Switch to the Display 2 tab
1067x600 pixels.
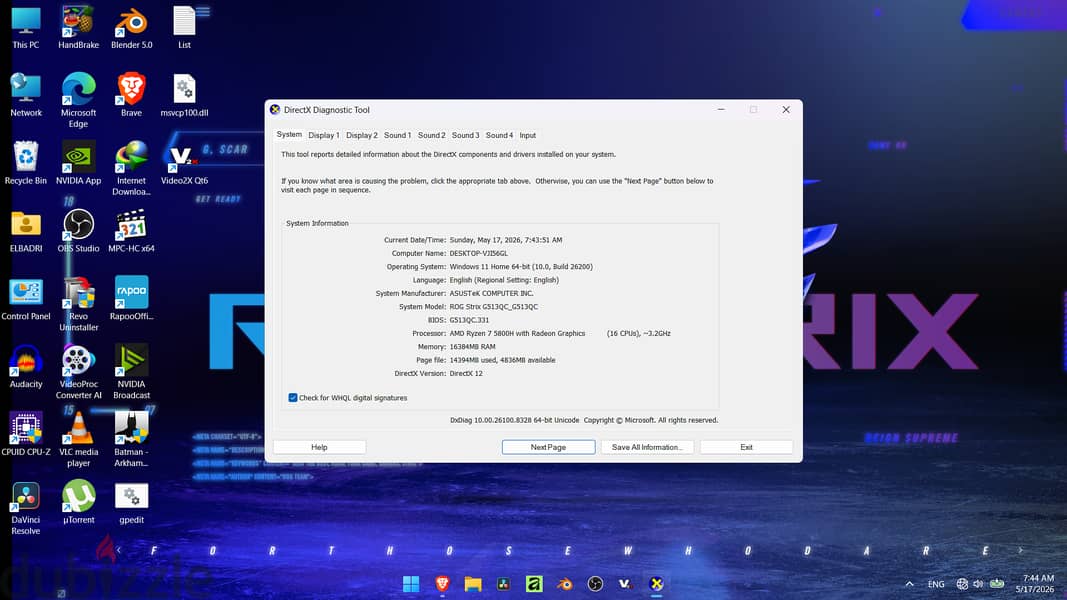(361, 135)
